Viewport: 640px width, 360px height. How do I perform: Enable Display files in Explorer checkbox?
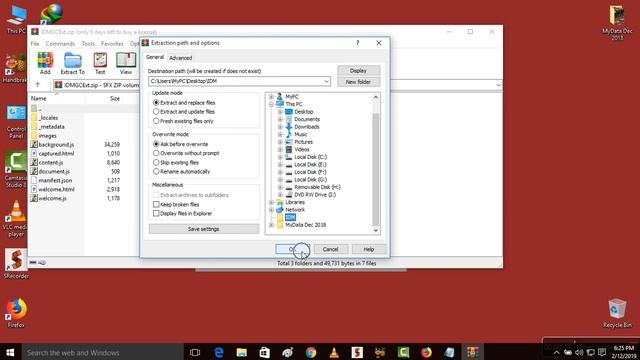pos(156,213)
